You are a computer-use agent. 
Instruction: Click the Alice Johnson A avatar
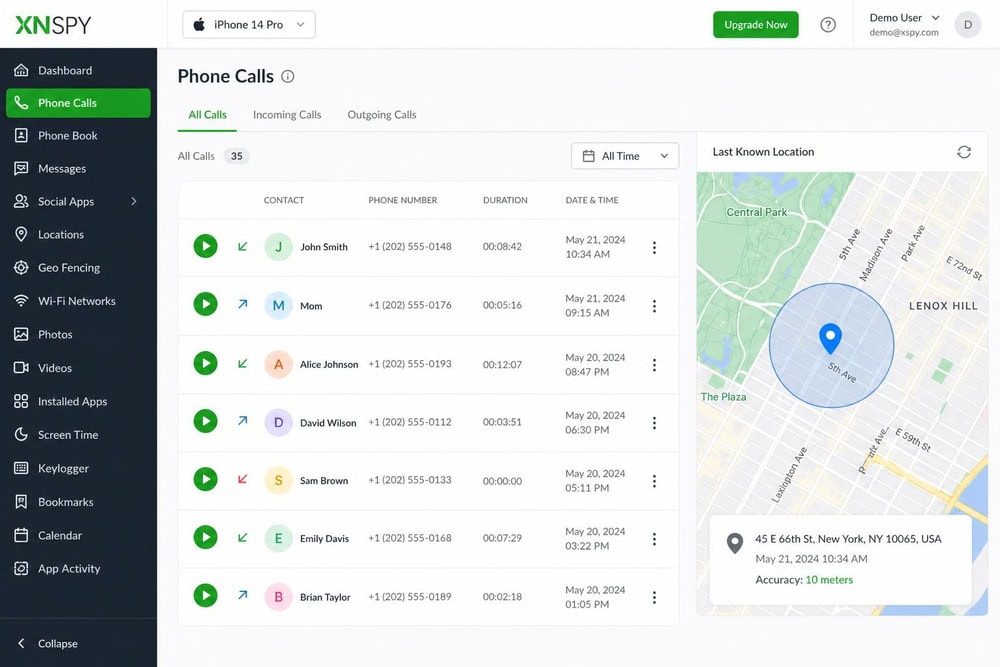pyautogui.click(x=278, y=364)
